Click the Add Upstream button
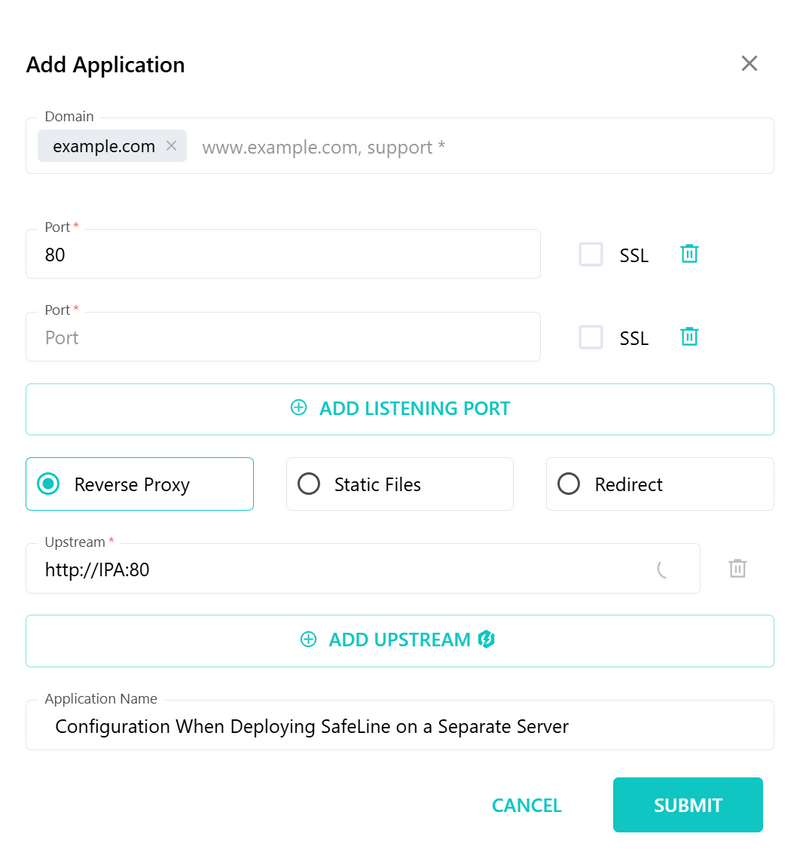This screenshot has width=800, height=867. 400,641
